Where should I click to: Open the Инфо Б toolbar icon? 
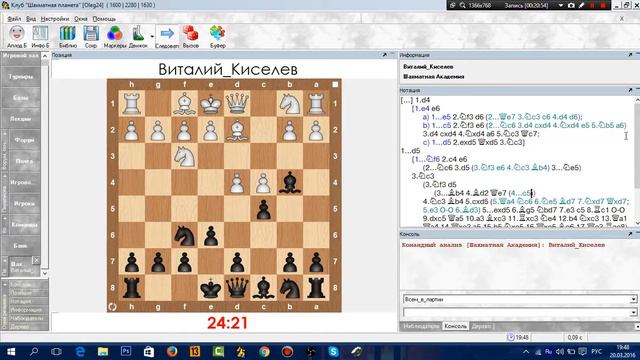40,36
